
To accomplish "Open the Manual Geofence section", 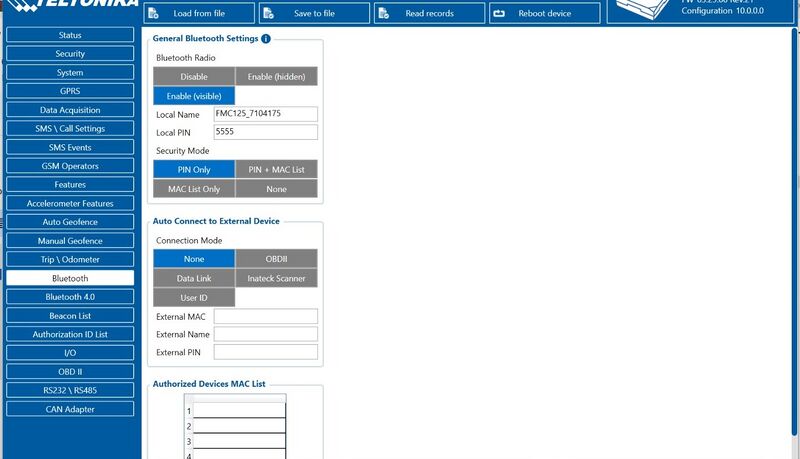I will pyautogui.click(x=70, y=240).
